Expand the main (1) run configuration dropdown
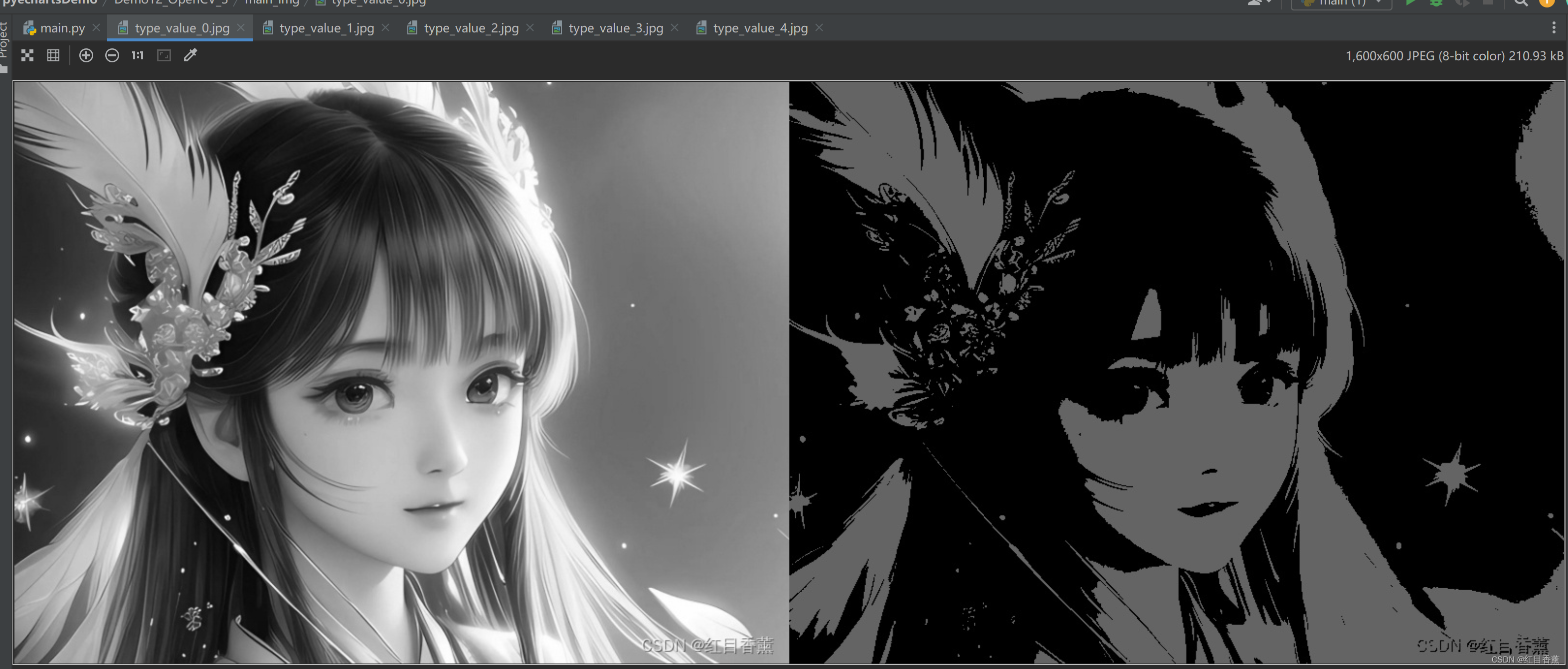This screenshot has width=1568, height=669. click(x=1342, y=3)
